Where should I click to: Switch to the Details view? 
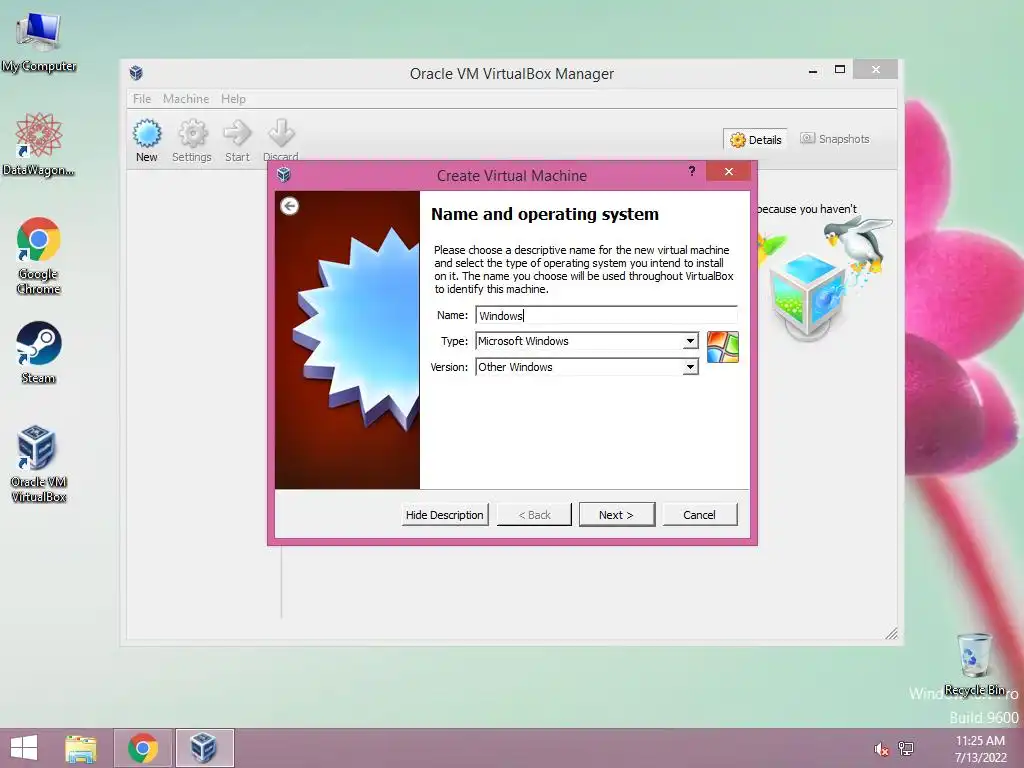[756, 139]
